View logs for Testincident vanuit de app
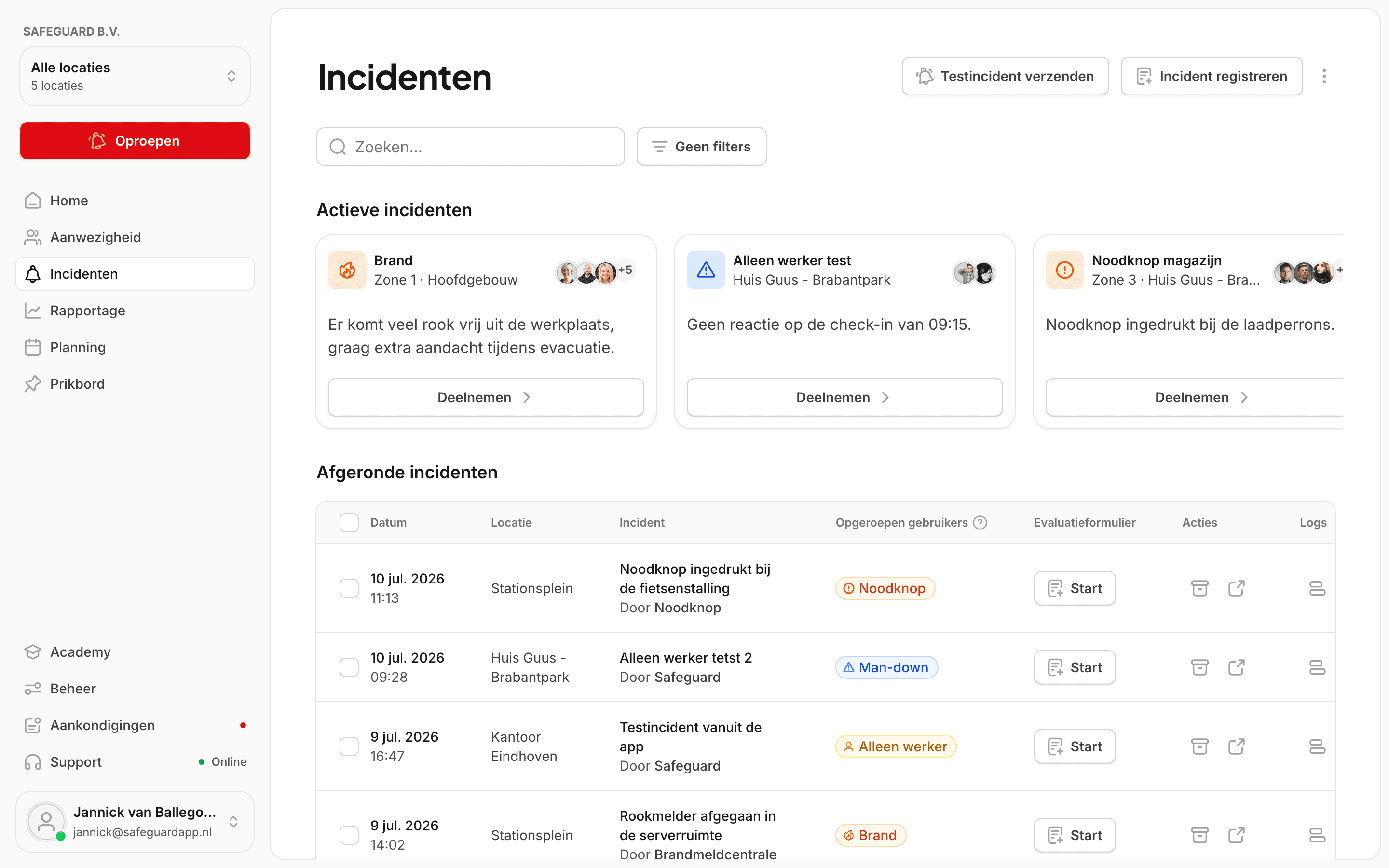 pyautogui.click(x=1317, y=746)
